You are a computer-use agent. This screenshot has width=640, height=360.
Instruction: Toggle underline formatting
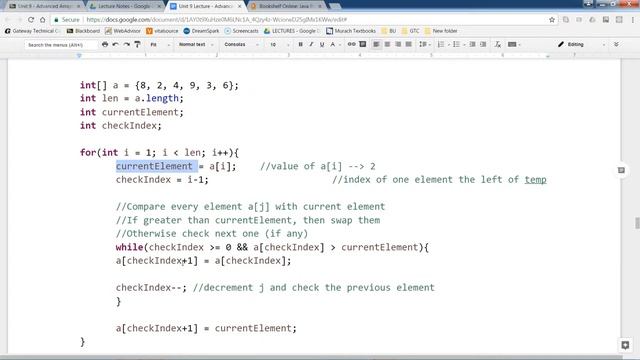(x=322, y=44)
